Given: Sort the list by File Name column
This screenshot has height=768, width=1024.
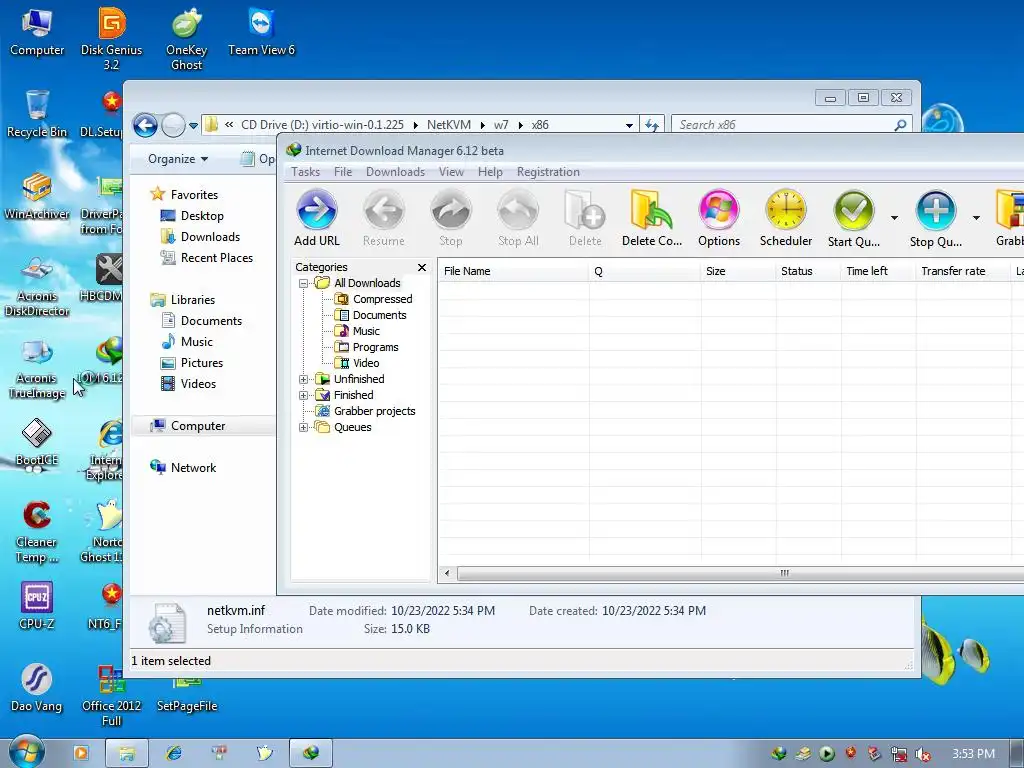Looking at the screenshot, I should point(513,271).
